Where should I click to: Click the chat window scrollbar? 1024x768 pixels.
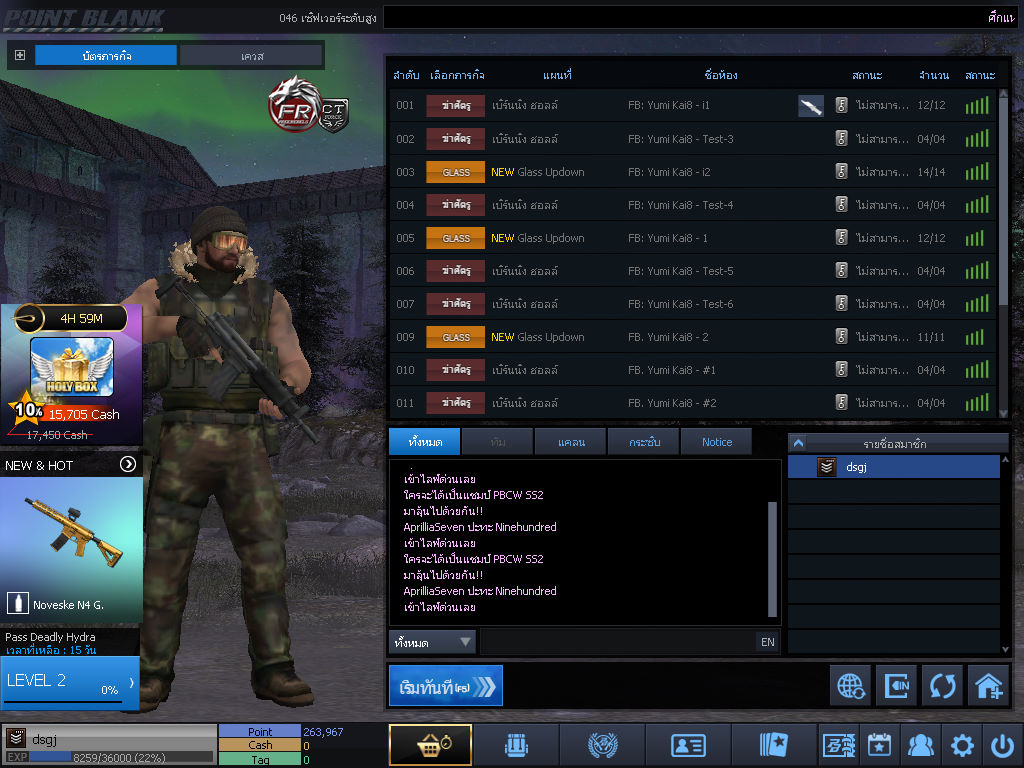point(773,558)
